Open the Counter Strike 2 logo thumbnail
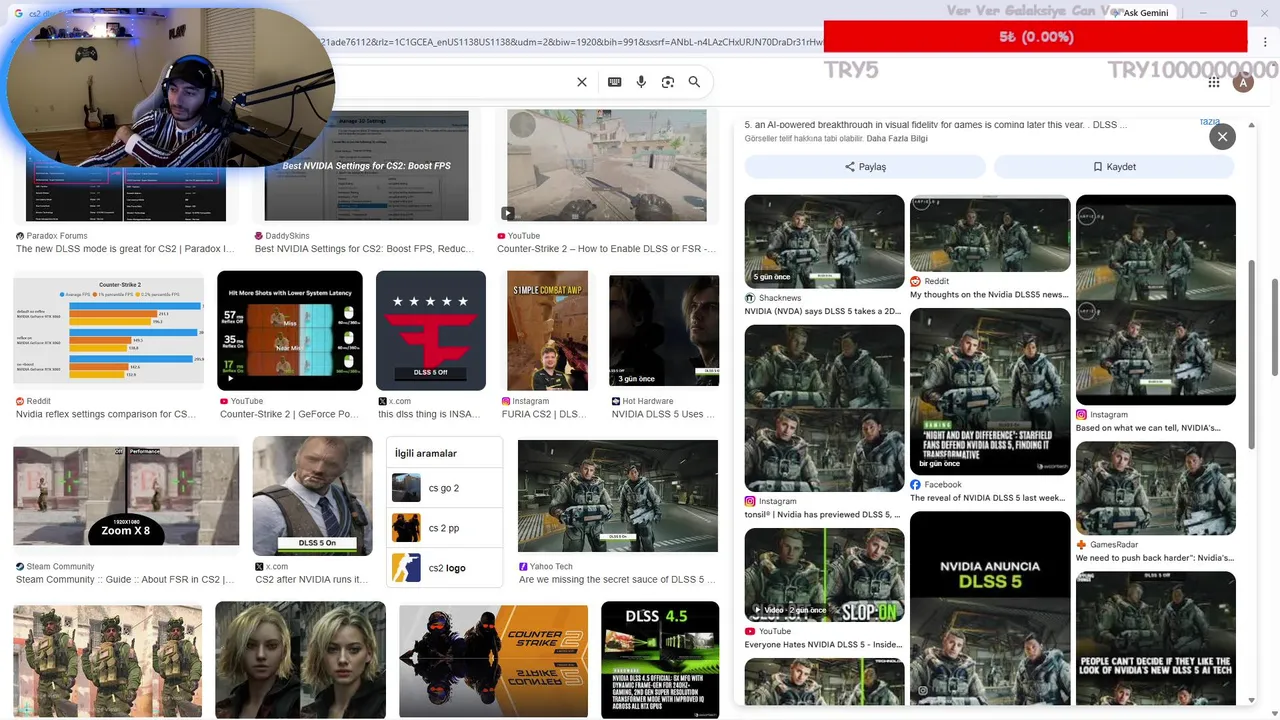This screenshot has width=1280, height=720. (x=493, y=660)
